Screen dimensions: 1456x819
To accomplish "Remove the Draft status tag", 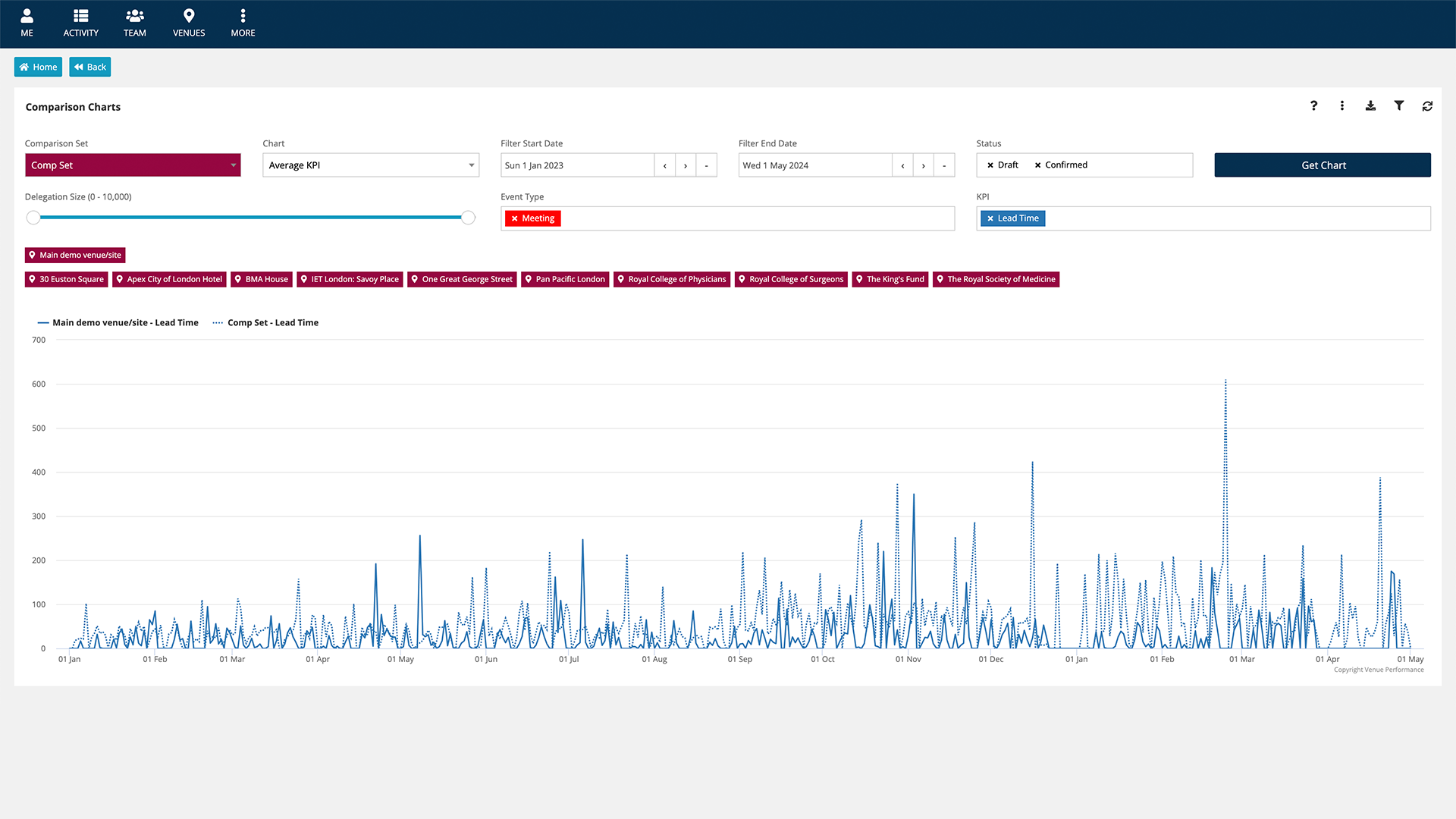I will (990, 165).
